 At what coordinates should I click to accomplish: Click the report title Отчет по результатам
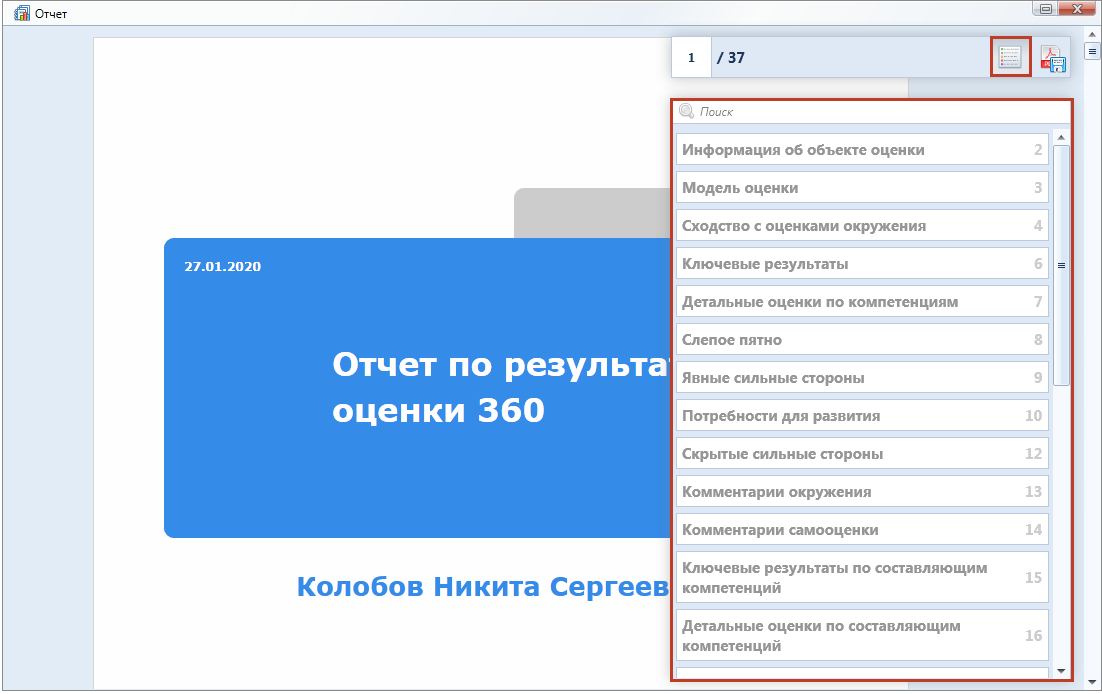point(501,365)
